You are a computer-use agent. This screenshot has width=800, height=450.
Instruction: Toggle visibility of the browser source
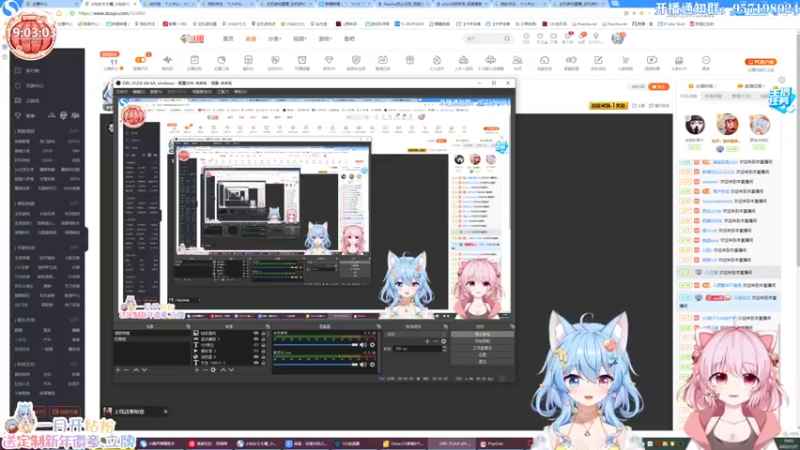(x=256, y=357)
